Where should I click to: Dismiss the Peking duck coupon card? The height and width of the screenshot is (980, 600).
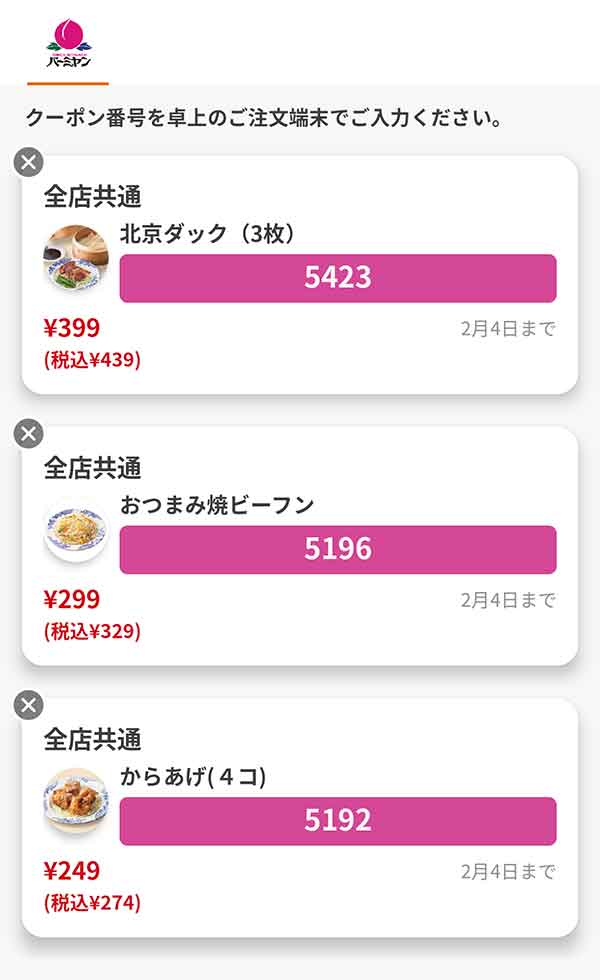pos(29,161)
